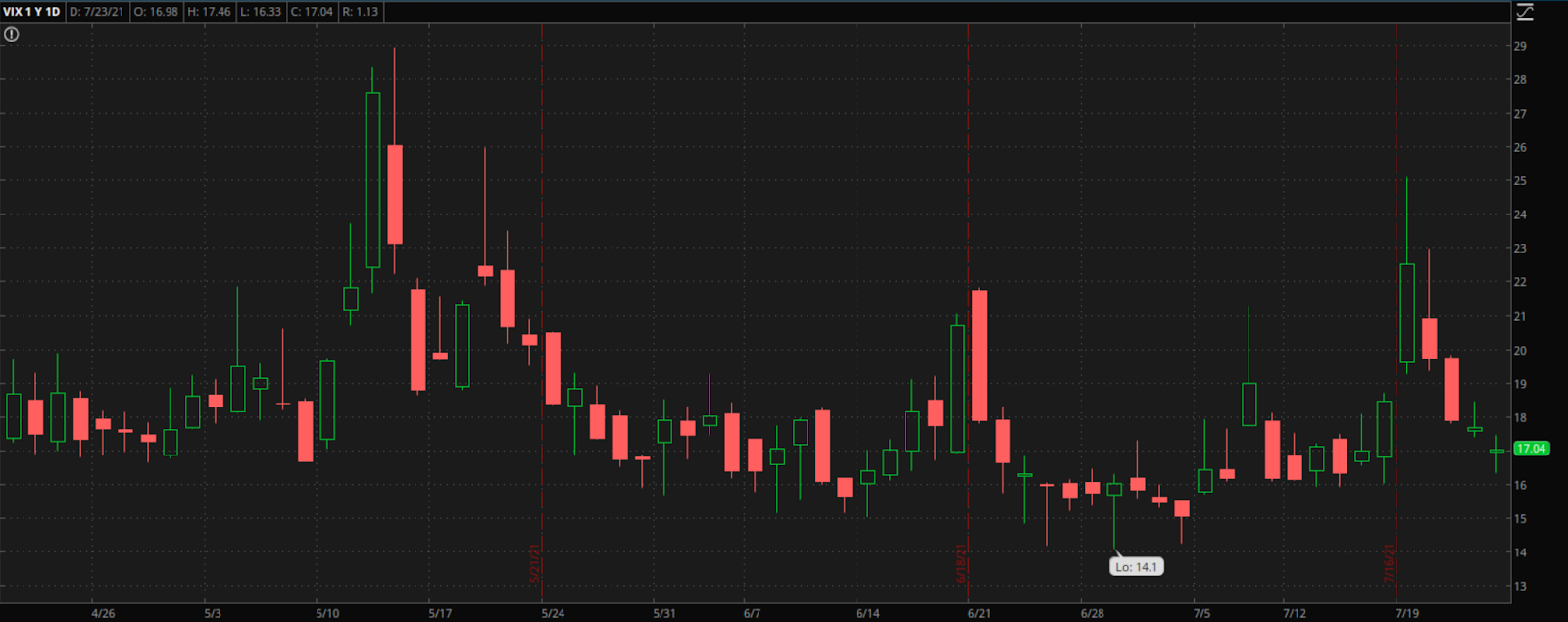Click the 24 level on price axis
Viewport: 1568px width, 622px height.
coord(1520,215)
